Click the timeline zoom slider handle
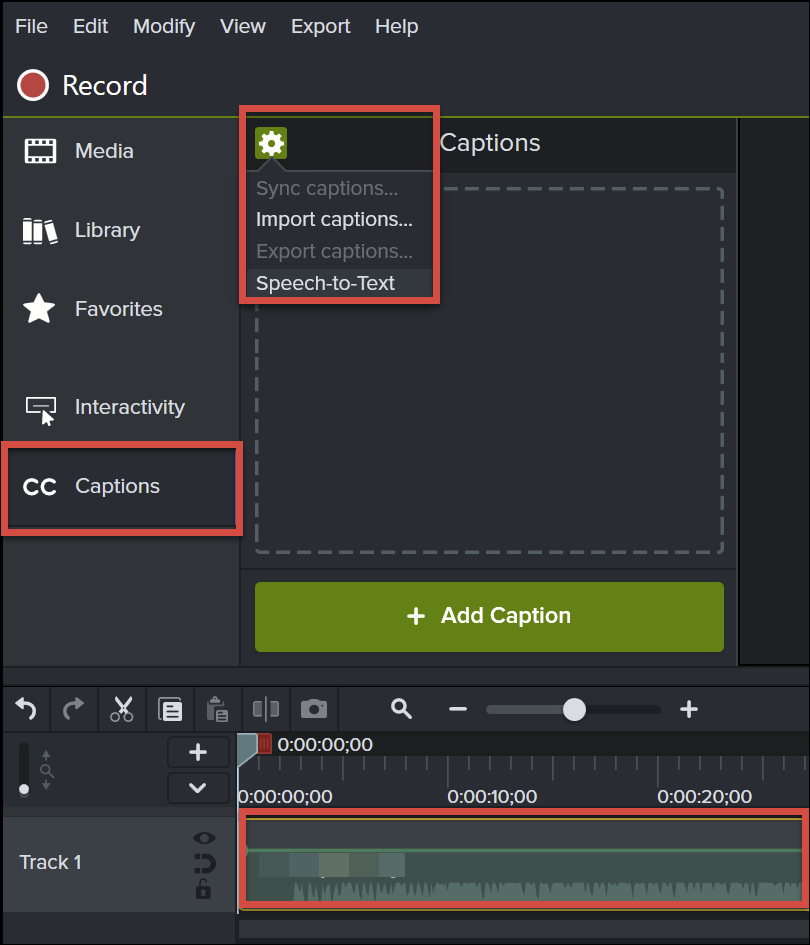Screen dimensions: 810x945 pos(574,709)
